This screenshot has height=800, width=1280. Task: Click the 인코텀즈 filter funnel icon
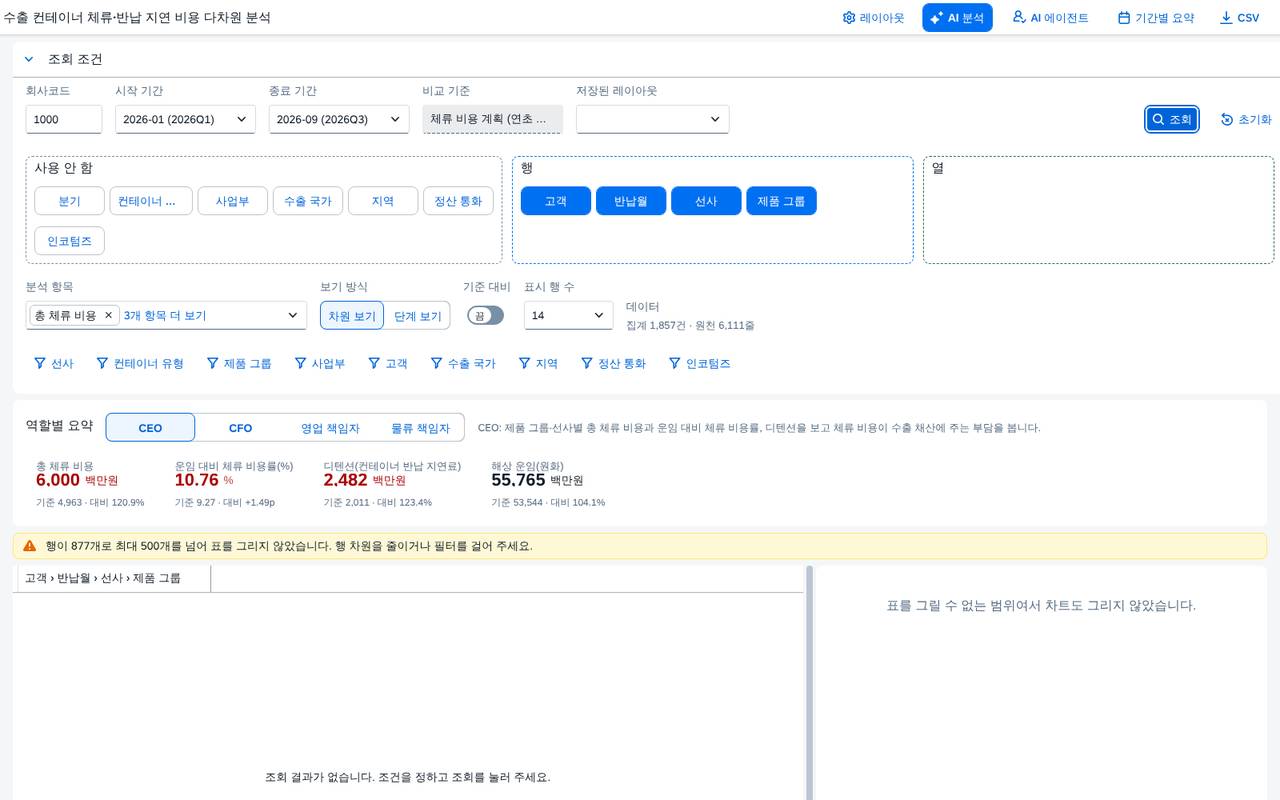click(675, 363)
